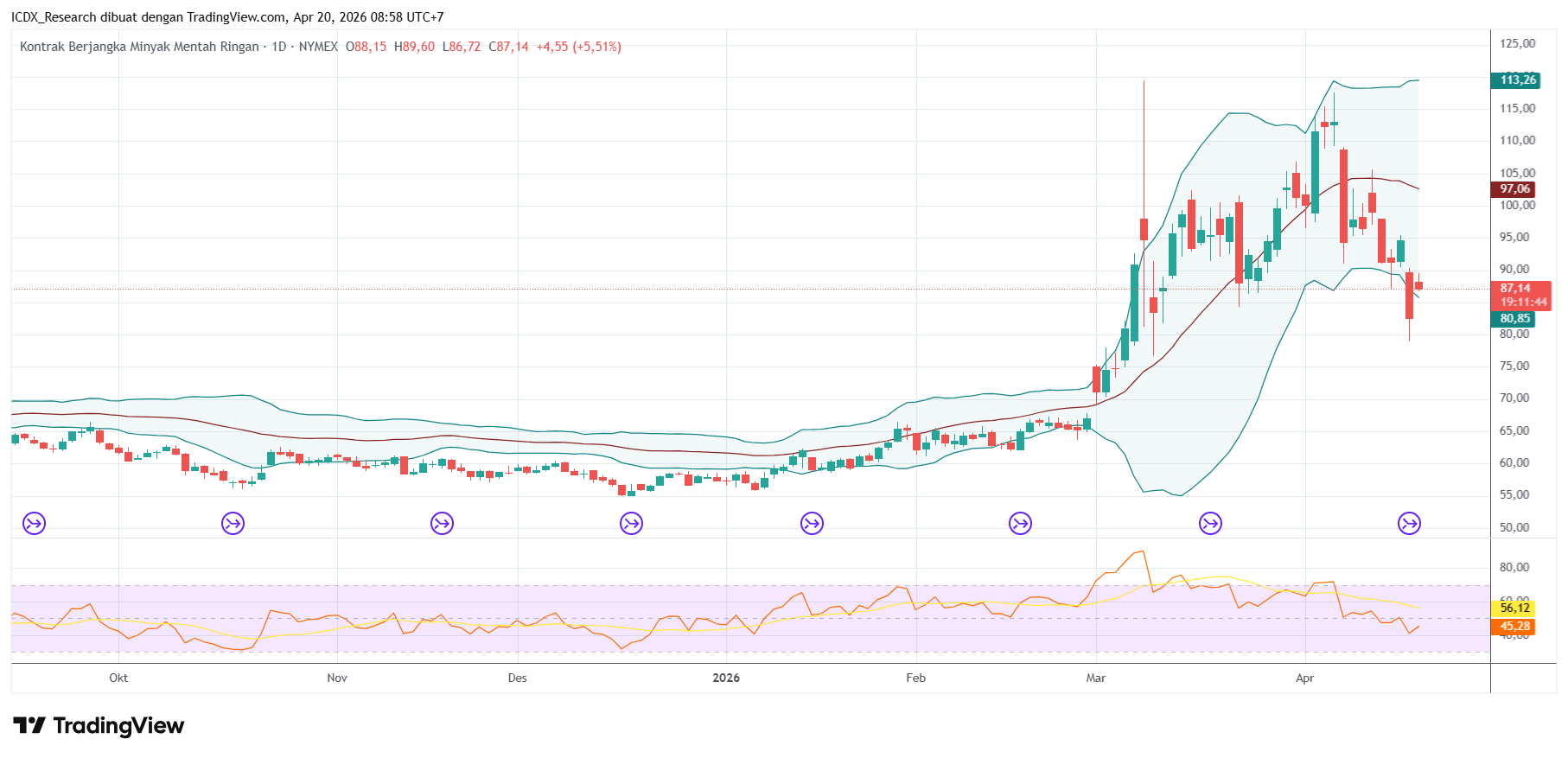
Task: Click the 110,00 price scale label
Action: pyautogui.click(x=1518, y=141)
